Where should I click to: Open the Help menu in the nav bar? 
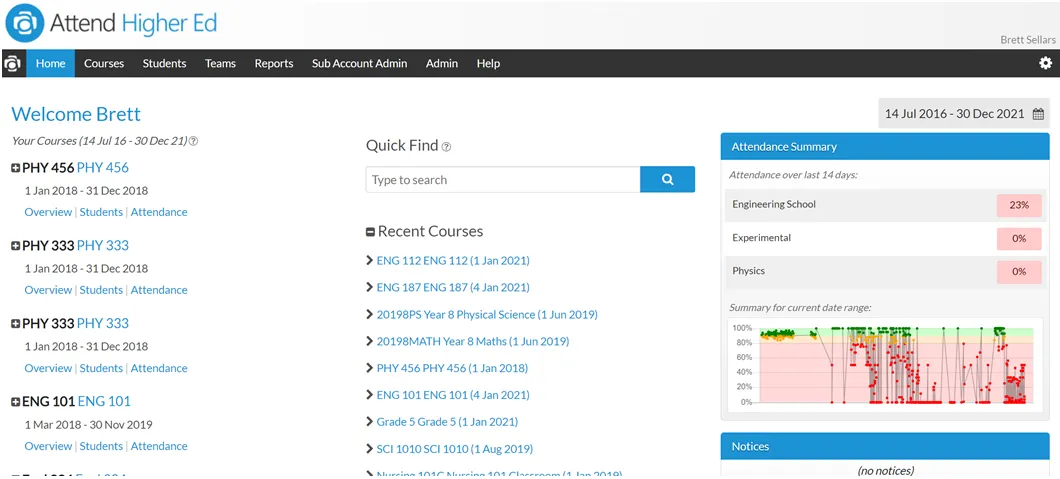(488, 64)
